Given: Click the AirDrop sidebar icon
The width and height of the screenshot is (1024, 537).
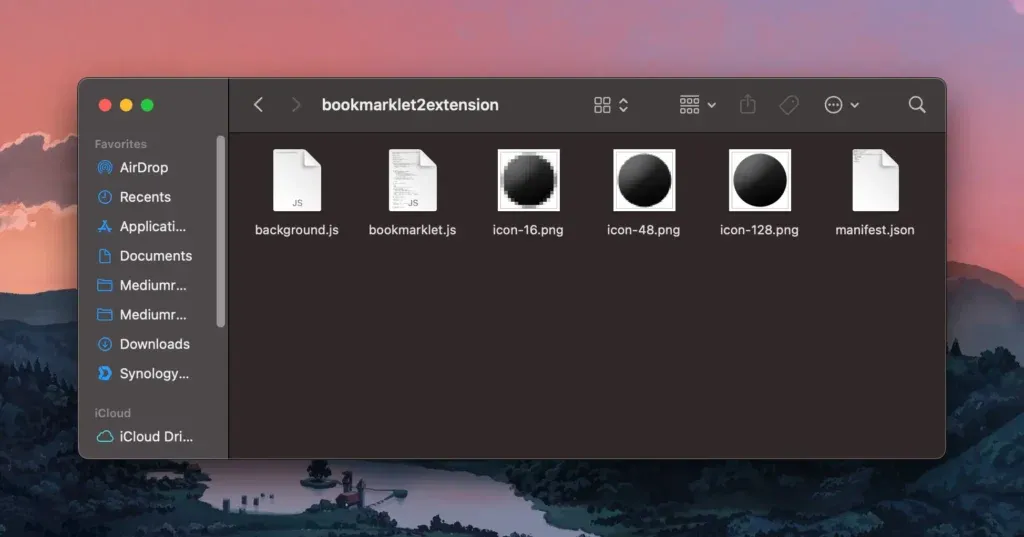Looking at the screenshot, I should pyautogui.click(x=104, y=168).
